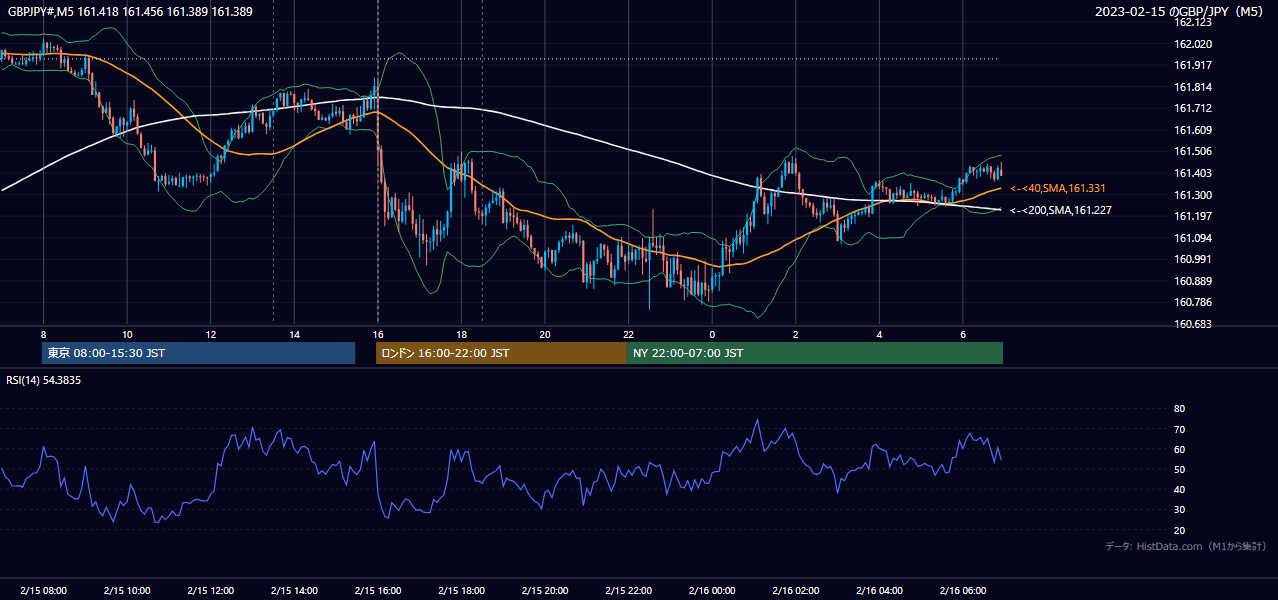
Task: Click hour label 14 below the price chart
Action: click(294, 334)
